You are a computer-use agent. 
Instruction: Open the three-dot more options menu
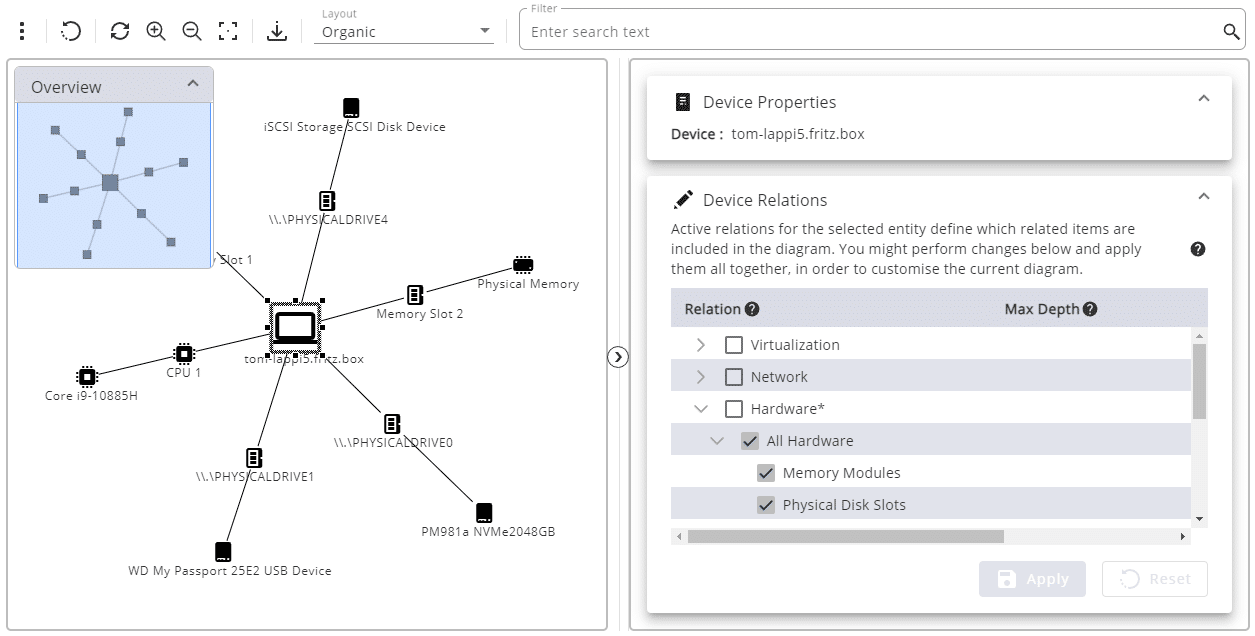click(x=22, y=31)
